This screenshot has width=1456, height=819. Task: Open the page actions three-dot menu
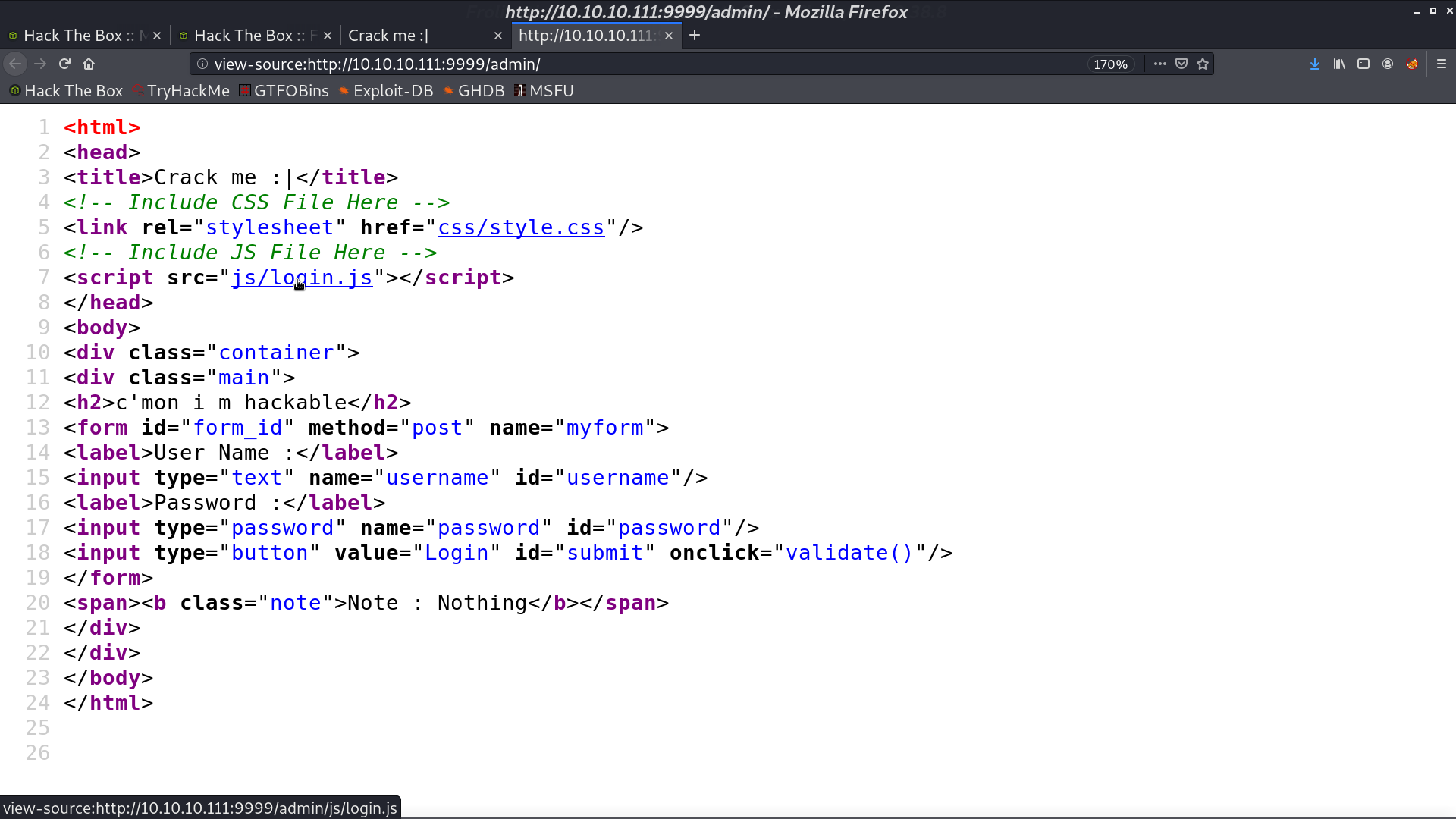coord(1159,64)
